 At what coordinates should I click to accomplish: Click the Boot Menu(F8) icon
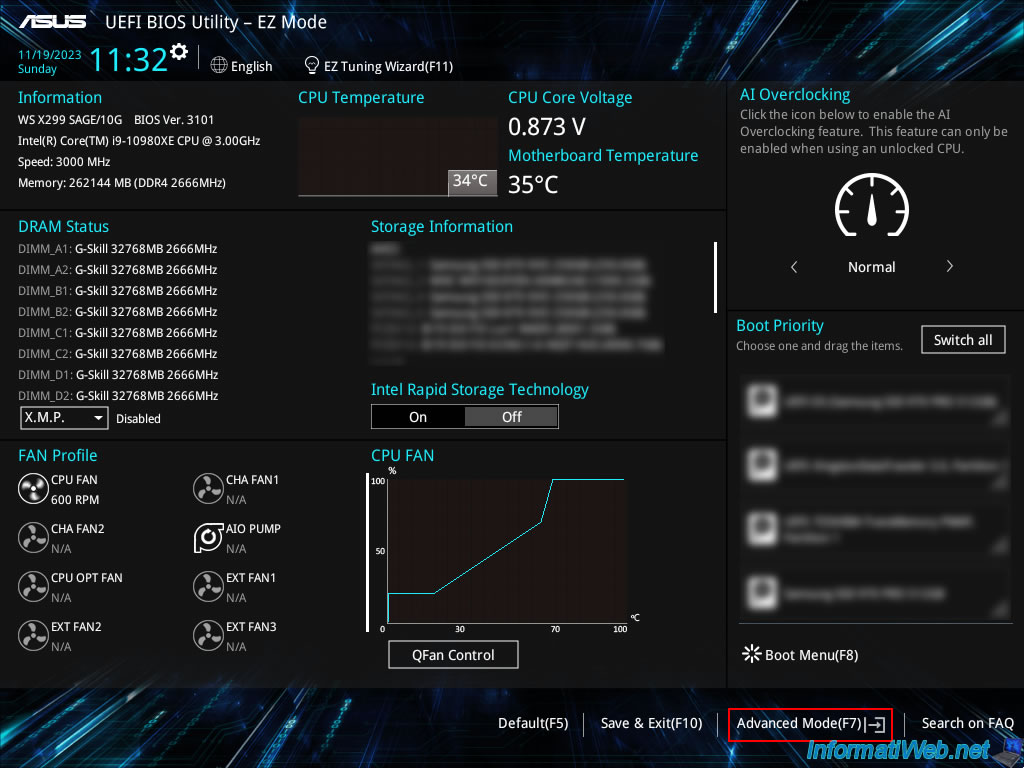click(x=751, y=654)
